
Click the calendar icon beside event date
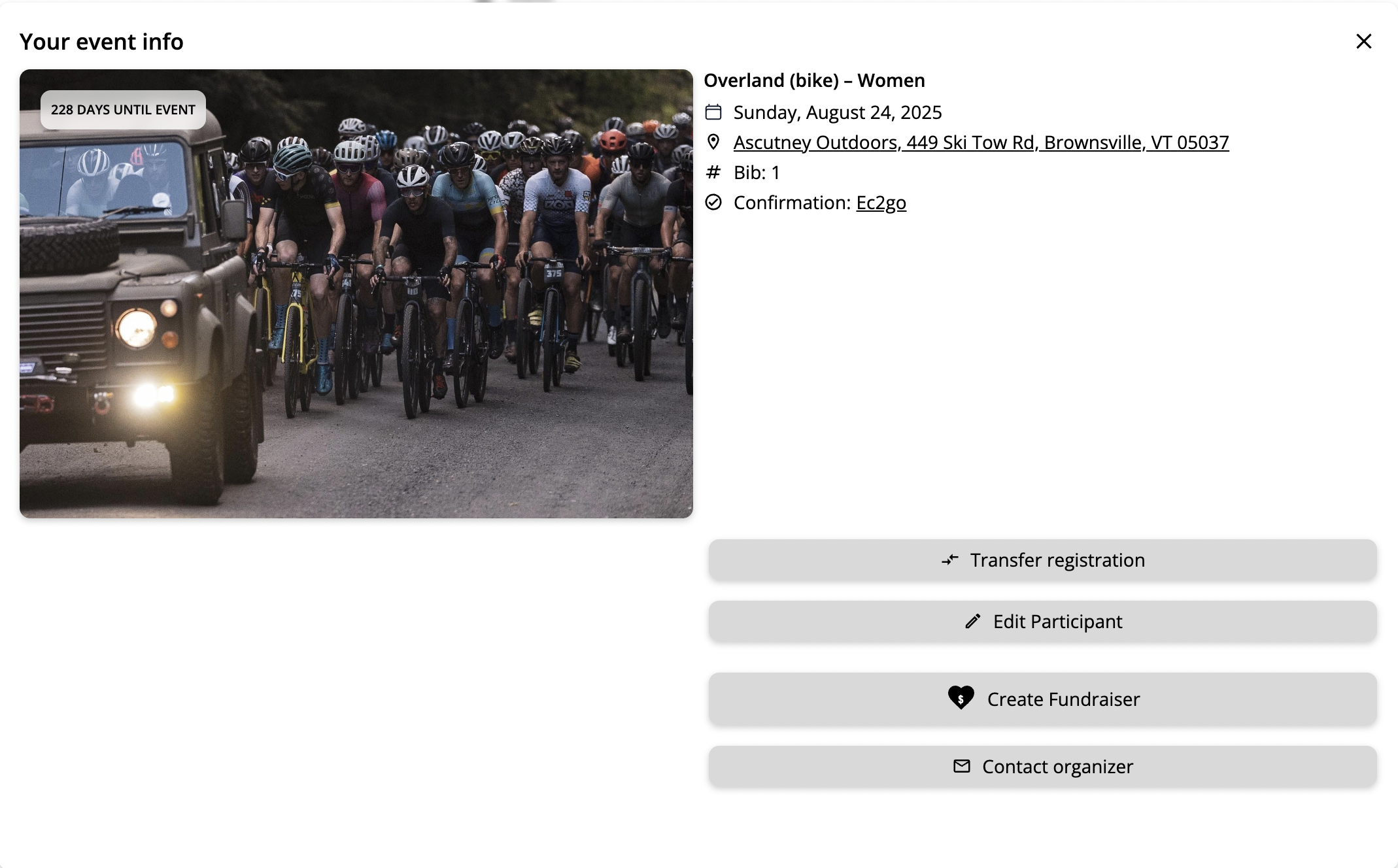pyautogui.click(x=713, y=112)
